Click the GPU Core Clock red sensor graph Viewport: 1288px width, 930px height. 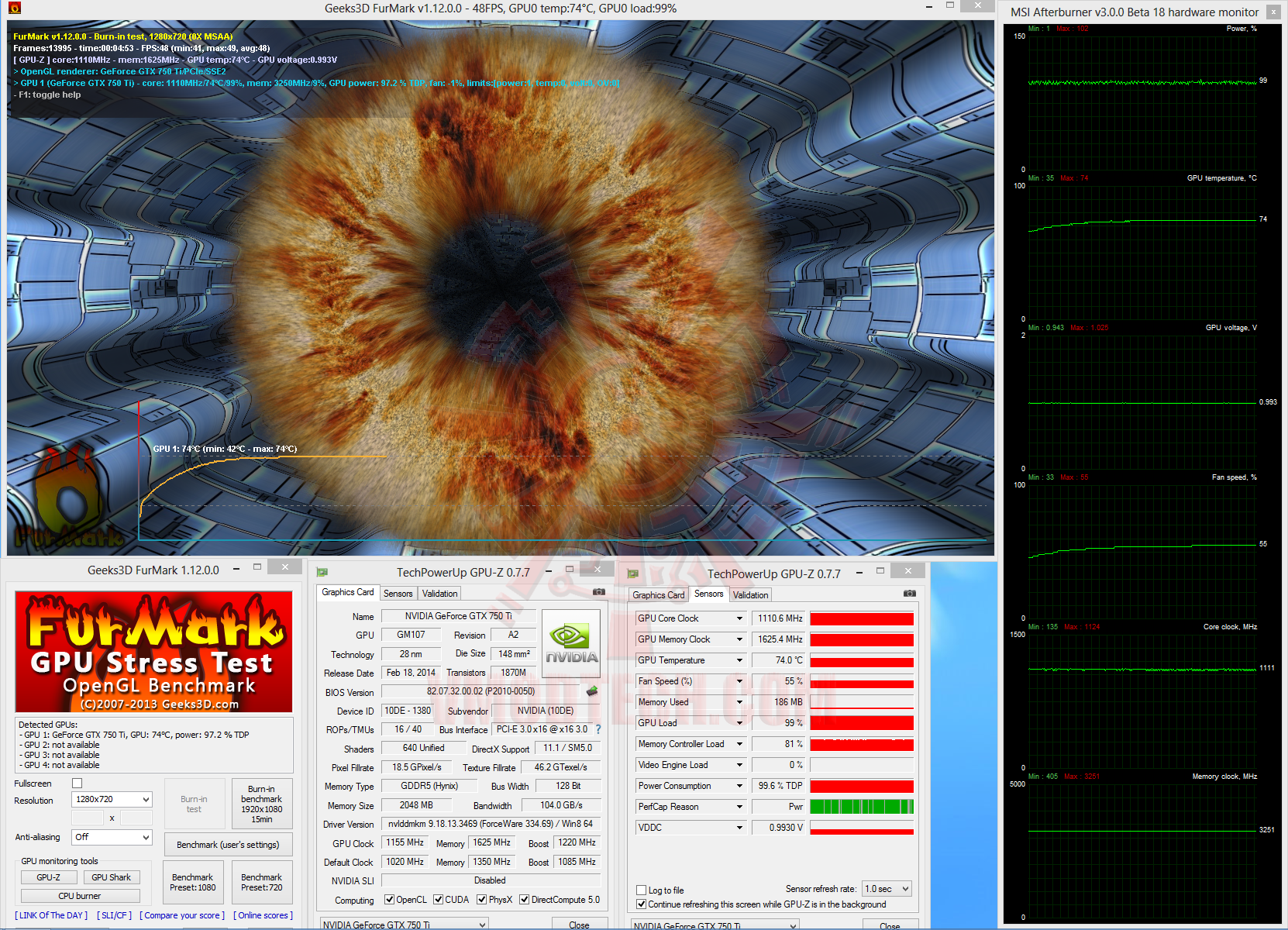tap(862, 618)
